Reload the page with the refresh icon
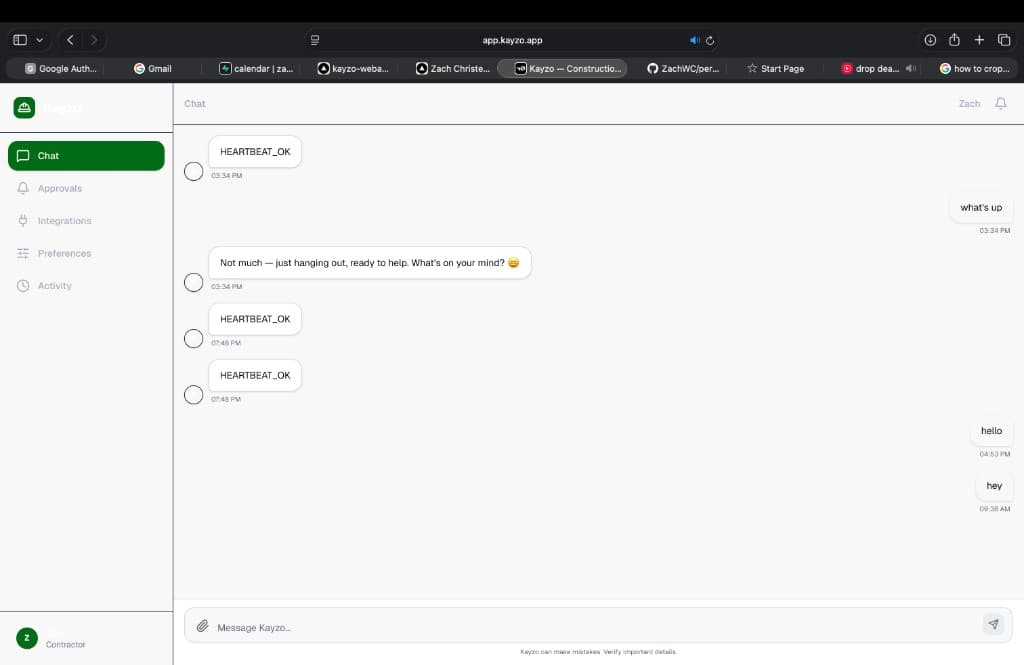This screenshot has height=665, width=1024. point(709,40)
